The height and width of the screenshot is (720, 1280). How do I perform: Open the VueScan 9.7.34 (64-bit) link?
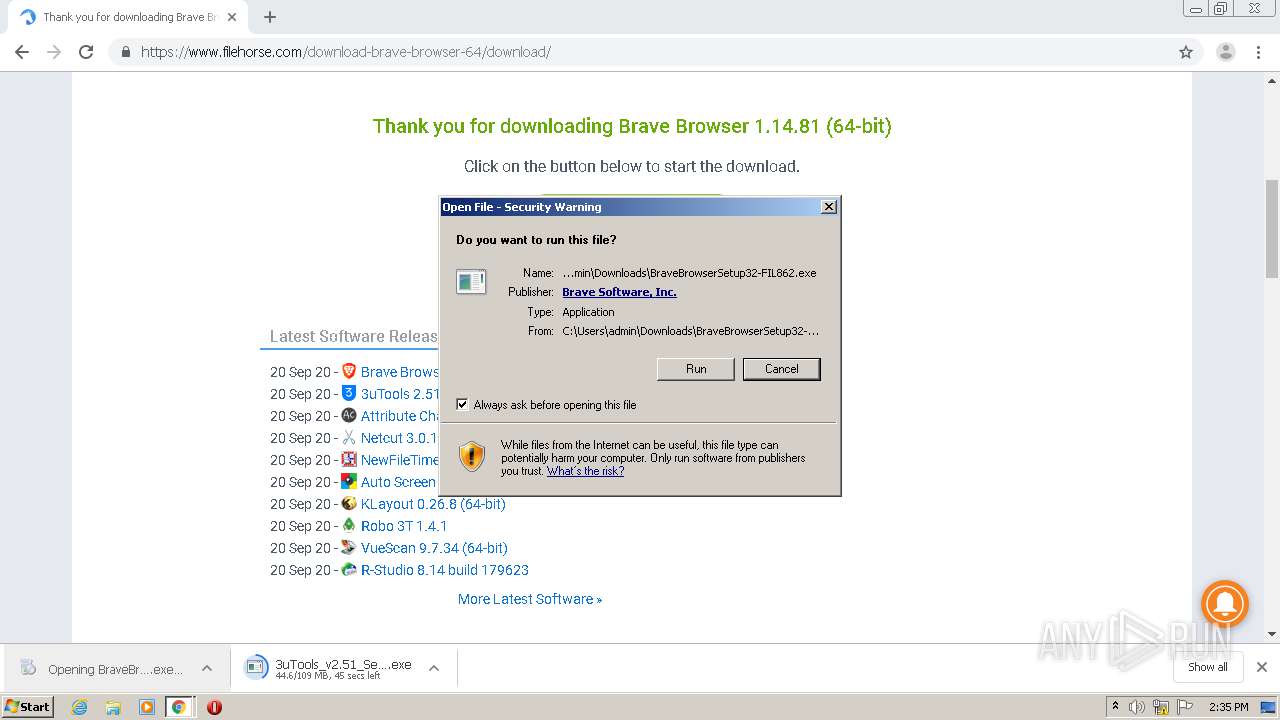tap(434, 548)
